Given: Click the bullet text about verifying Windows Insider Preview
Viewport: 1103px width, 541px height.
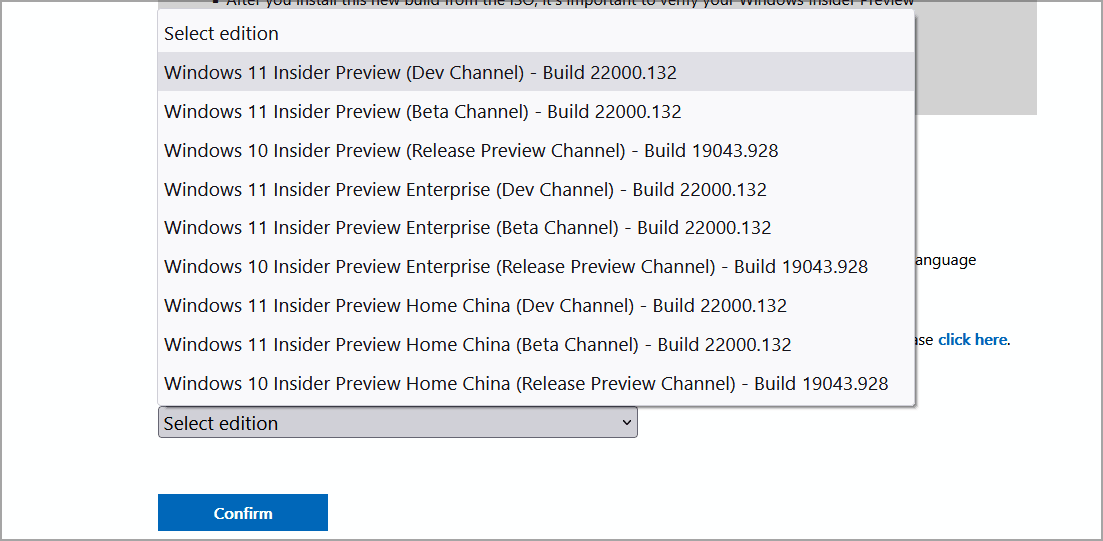Looking at the screenshot, I should (x=570, y=4).
